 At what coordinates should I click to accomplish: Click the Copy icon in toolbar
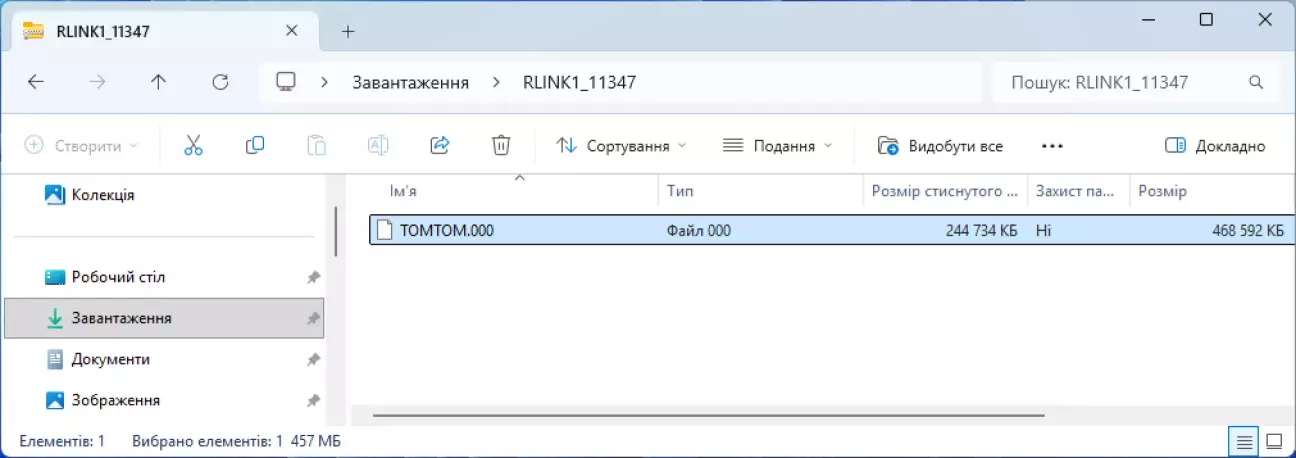(x=255, y=146)
